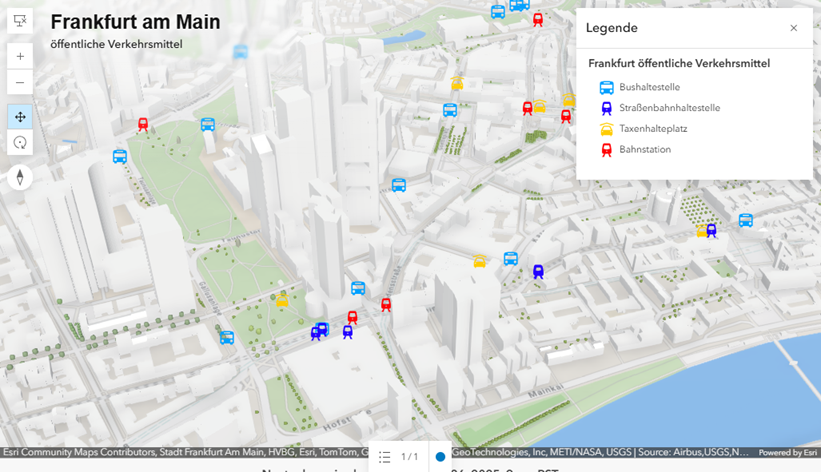
Task: Open the Powered by Esri link
Action: 787,453
